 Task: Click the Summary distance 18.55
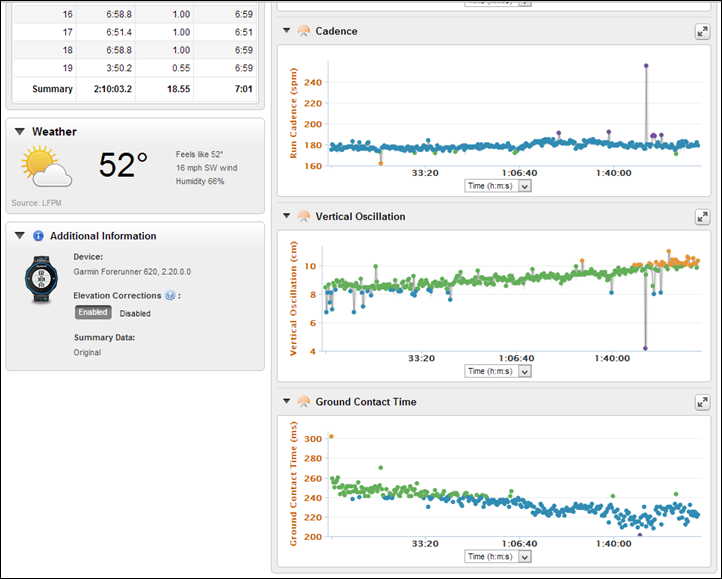(179, 89)
